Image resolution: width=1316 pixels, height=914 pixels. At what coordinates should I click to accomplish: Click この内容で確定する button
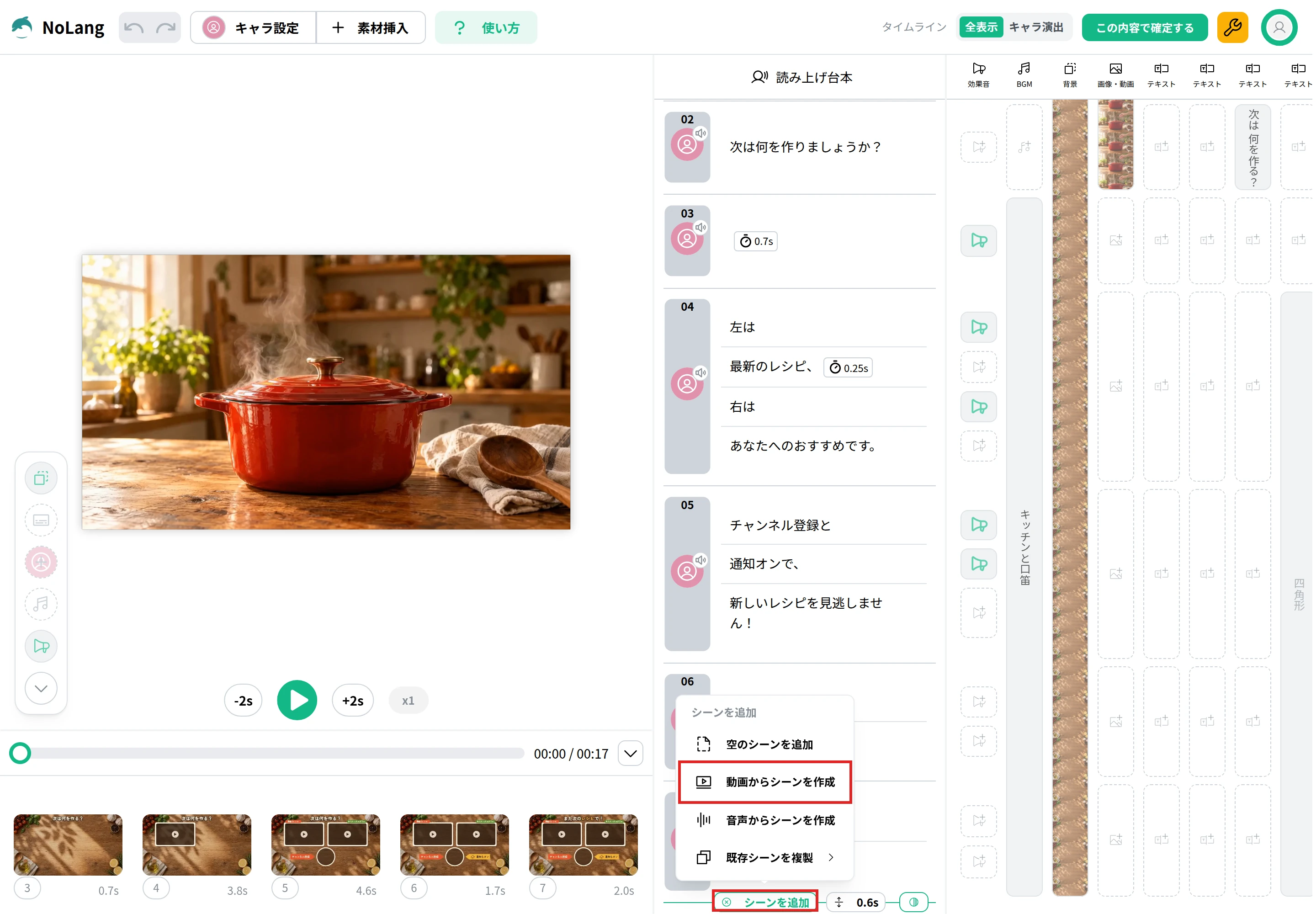pyautogui.click(x=1144, y=27)
